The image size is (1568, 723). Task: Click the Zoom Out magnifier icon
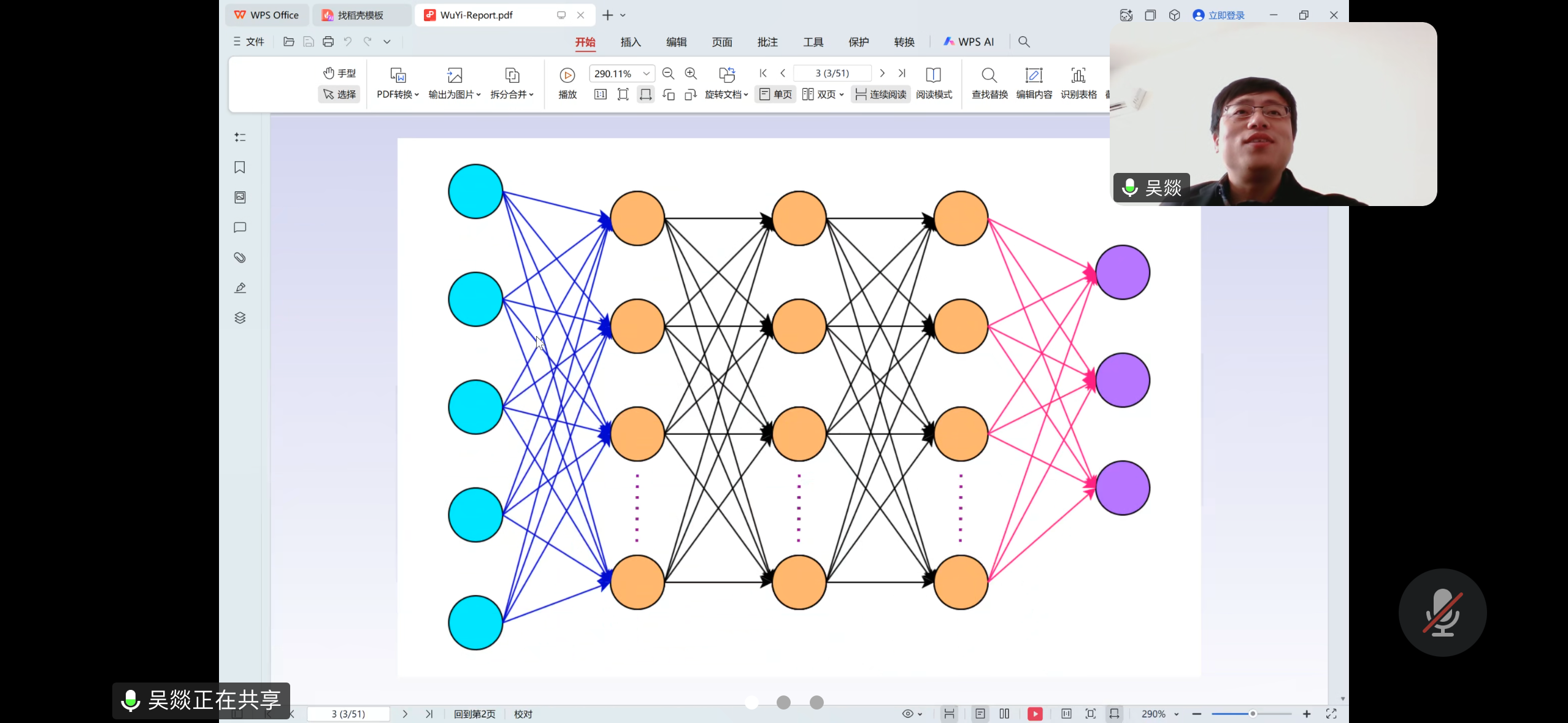(668, 74)
